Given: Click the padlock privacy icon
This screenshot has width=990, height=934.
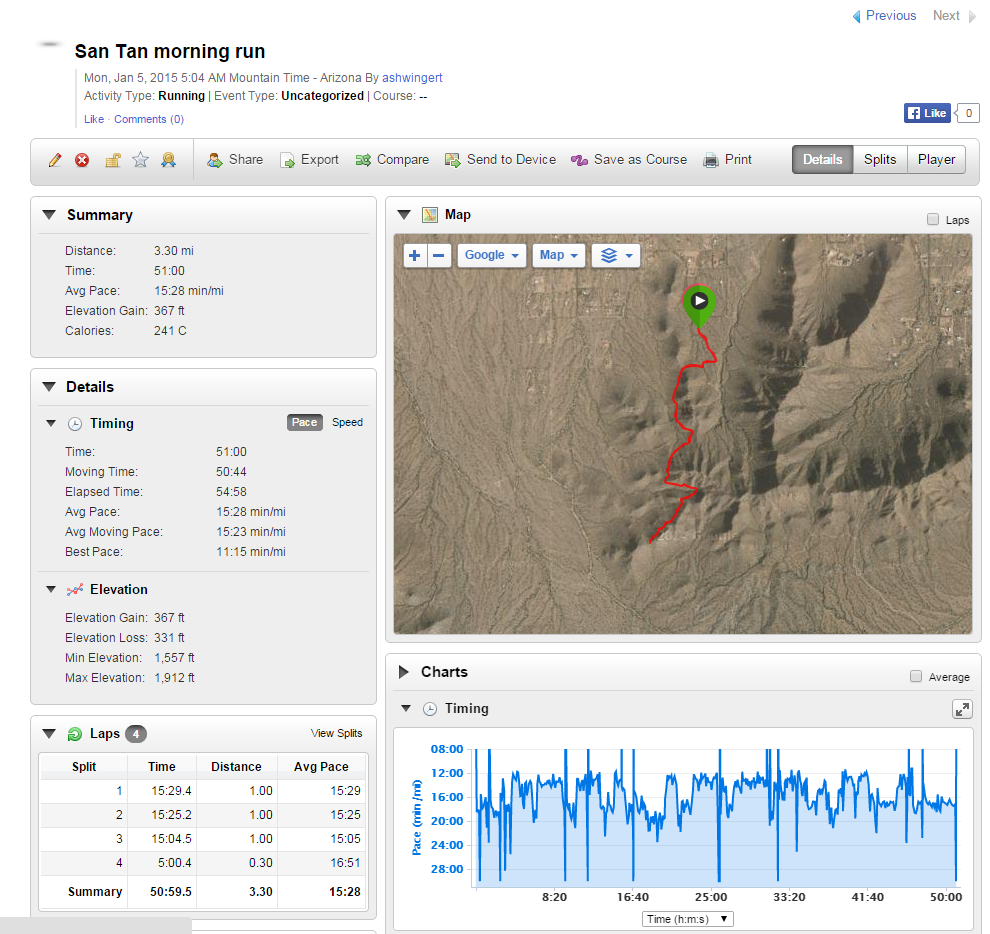Looking at the screenshot, I should pos(112,160).
